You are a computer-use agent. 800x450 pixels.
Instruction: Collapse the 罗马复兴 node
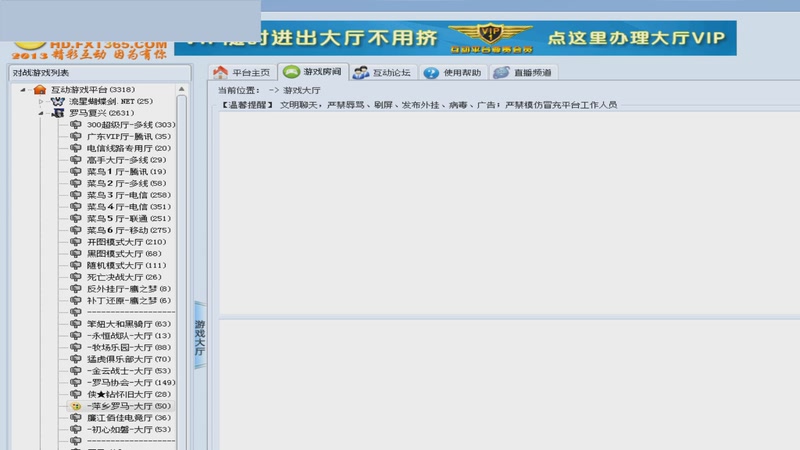(41, 113)
